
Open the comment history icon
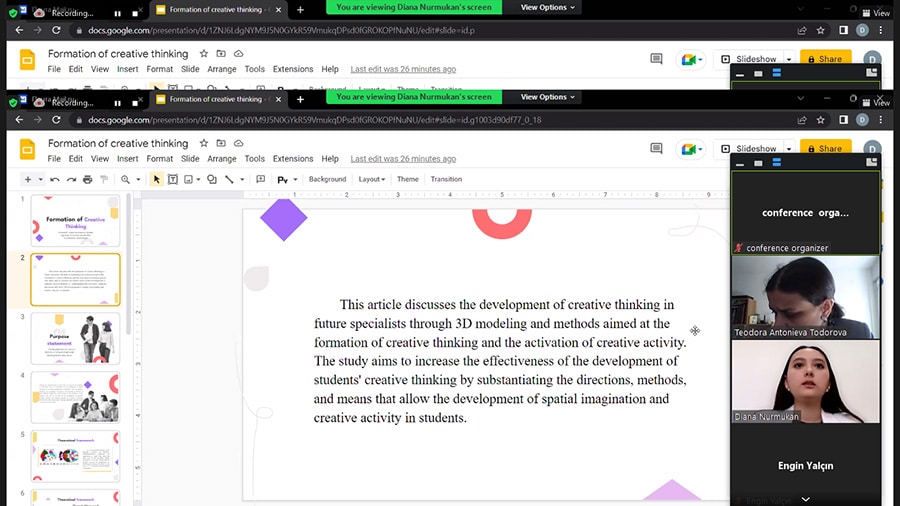tap(656, 149)
